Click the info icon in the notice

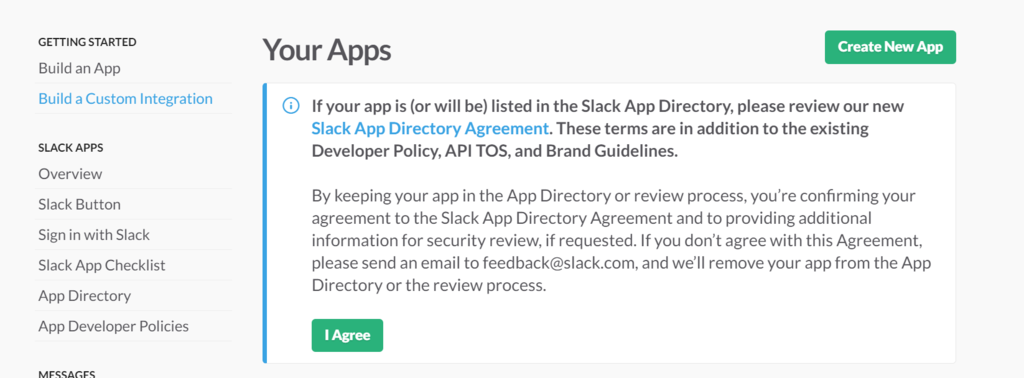(x=291, y=106)
